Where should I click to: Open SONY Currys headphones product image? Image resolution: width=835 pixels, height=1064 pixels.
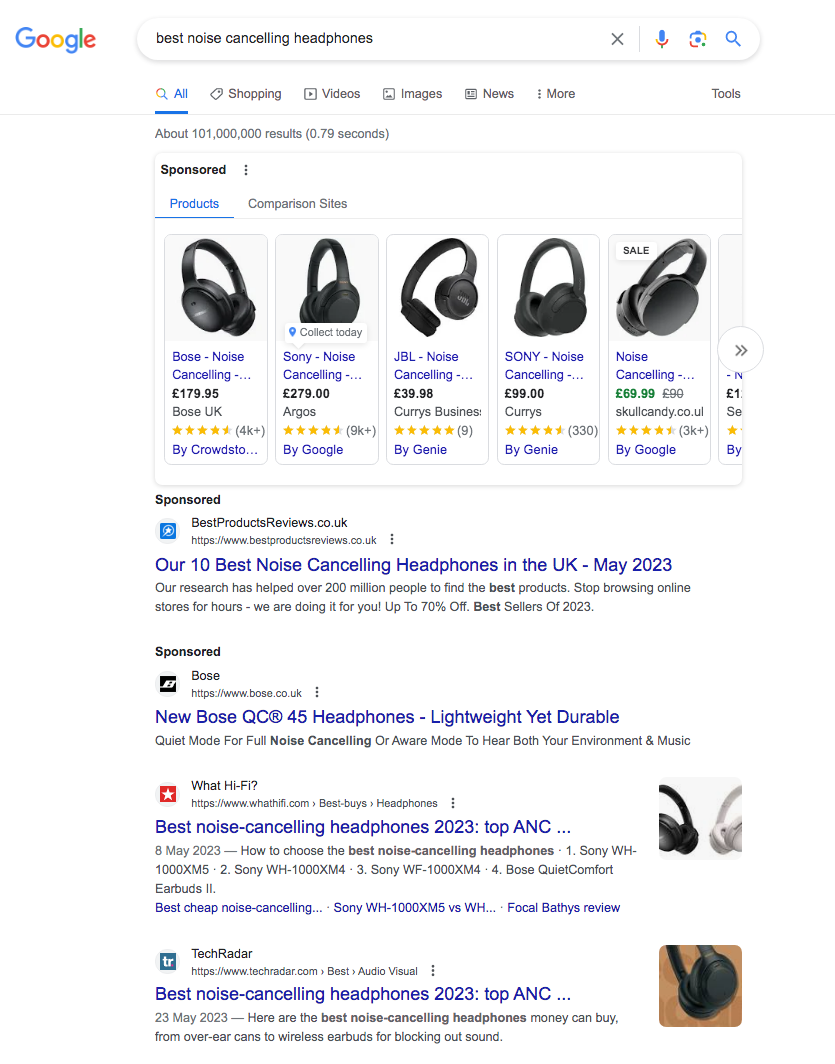549,288
